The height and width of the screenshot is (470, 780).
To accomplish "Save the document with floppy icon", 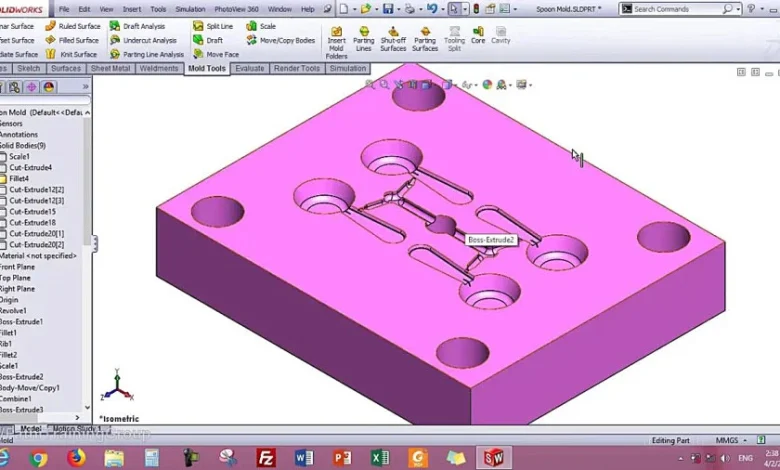I will click(389, 9).
